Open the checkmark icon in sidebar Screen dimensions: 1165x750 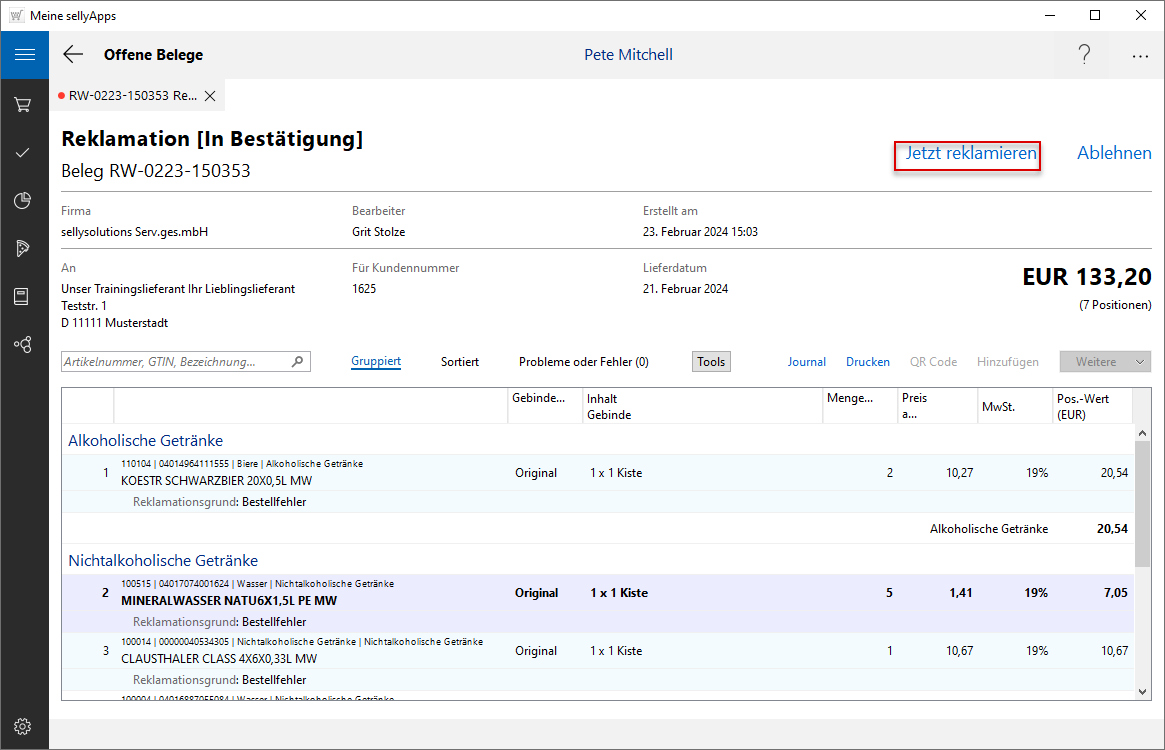coord(23,153)
